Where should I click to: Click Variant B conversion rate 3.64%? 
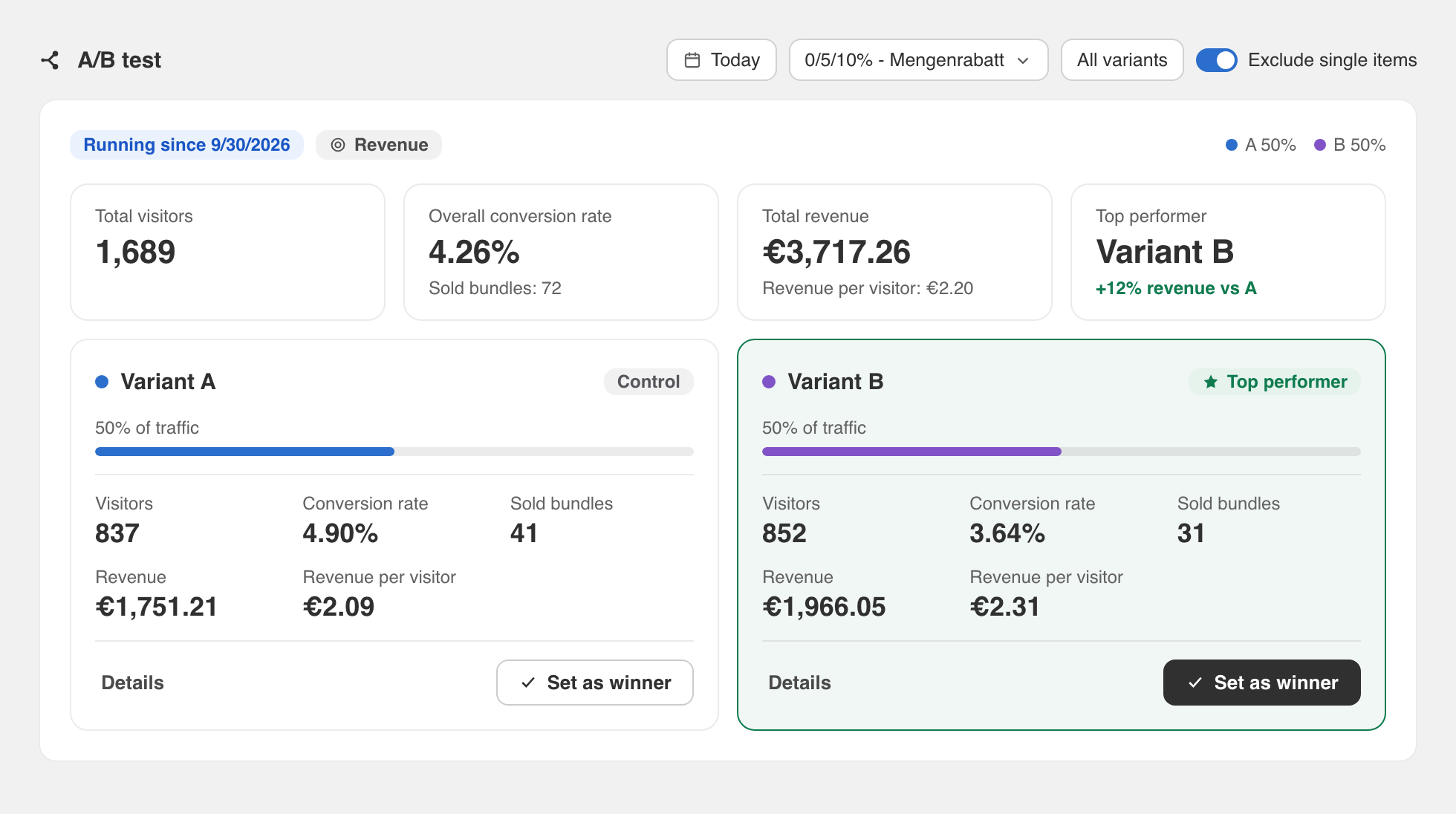(x=1007, y=533)
